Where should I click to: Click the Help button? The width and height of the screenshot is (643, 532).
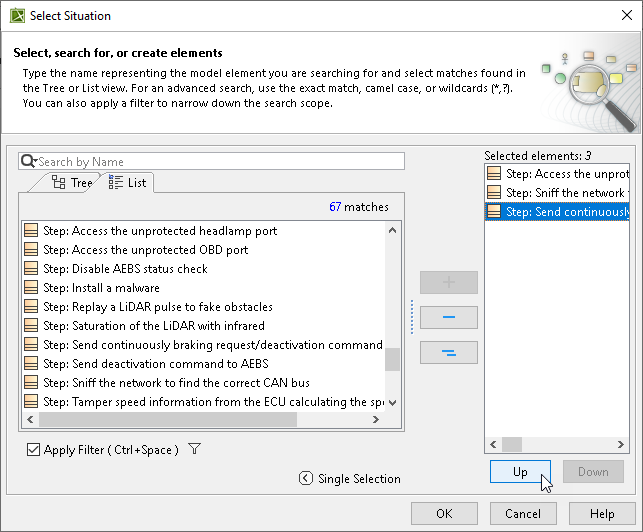pos(602,514)
